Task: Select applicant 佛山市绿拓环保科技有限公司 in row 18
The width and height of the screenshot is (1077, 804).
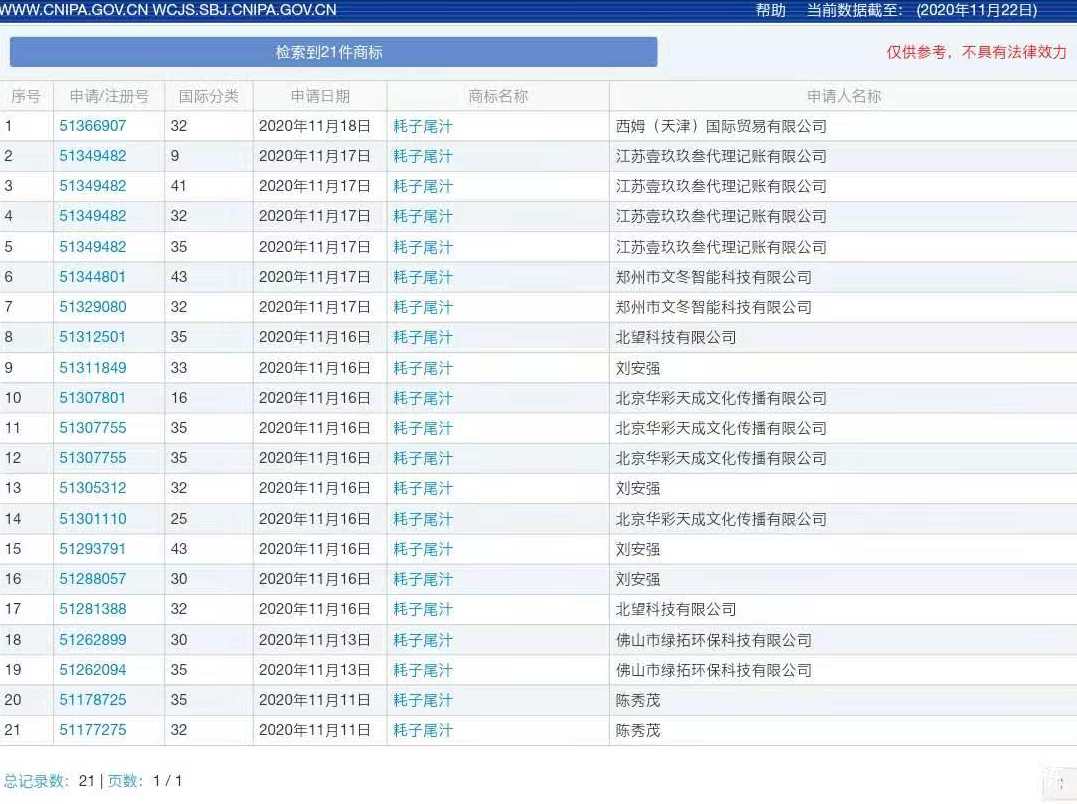Action: point(714,640)
